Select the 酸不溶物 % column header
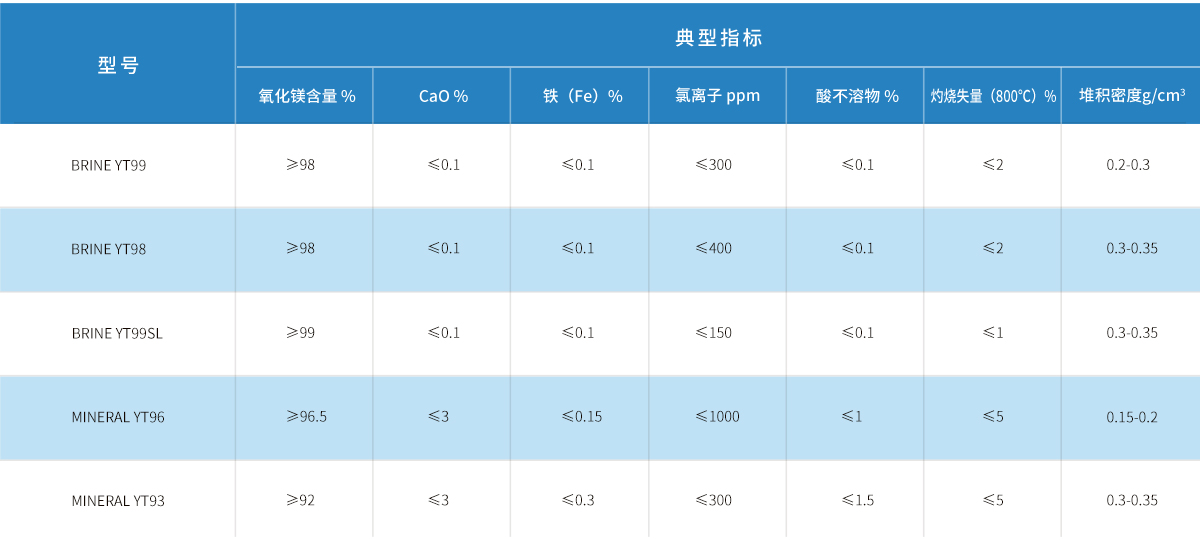Image resolution: width=1200 pixels, height=540 pixels. point(856,96)
